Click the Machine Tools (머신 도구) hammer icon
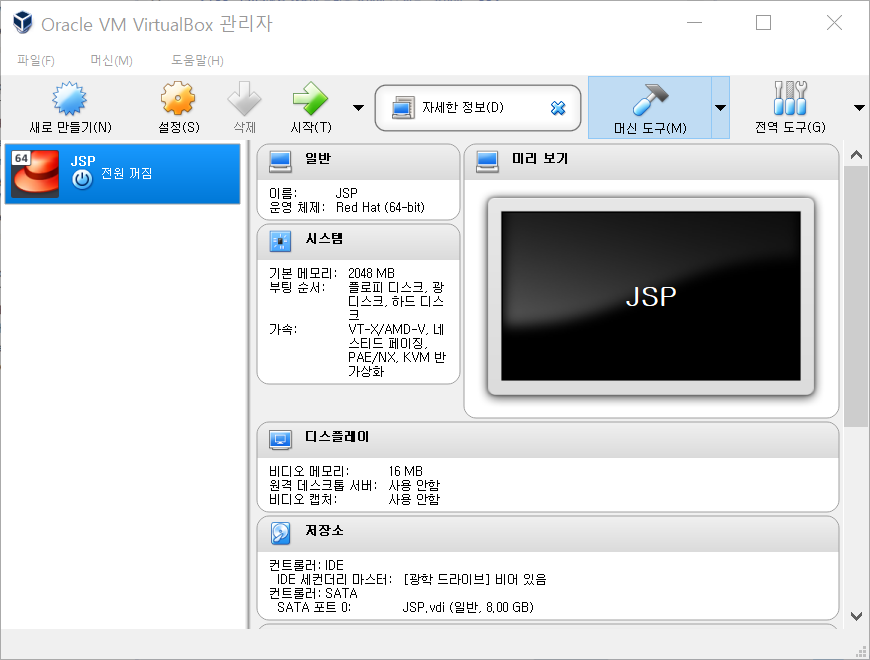 click(x=650, y=99)
